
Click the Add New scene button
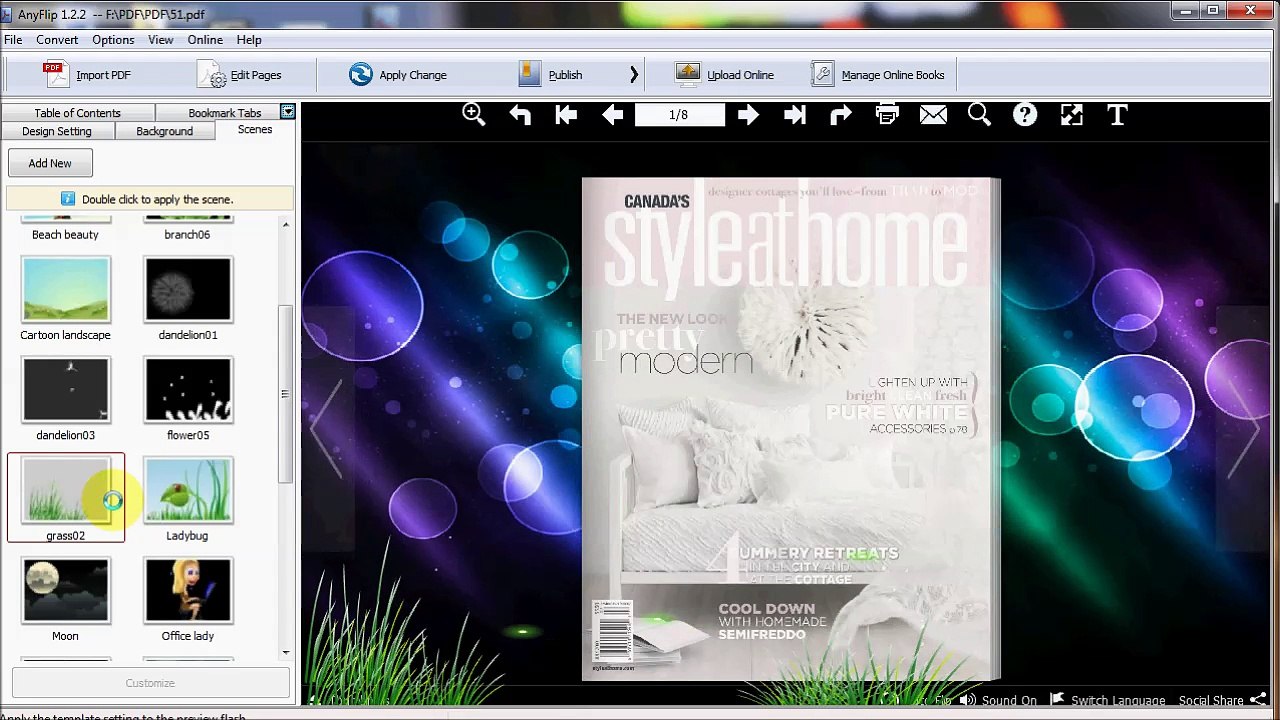[50, 163]
